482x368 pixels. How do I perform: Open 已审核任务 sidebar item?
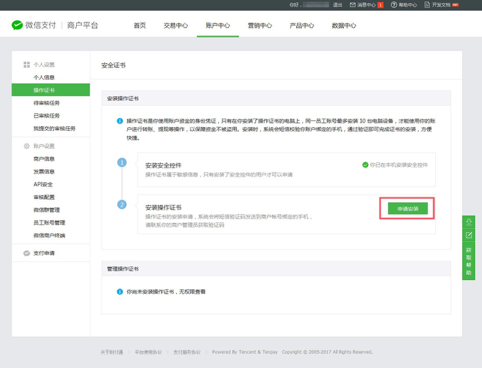pos(46,116)
